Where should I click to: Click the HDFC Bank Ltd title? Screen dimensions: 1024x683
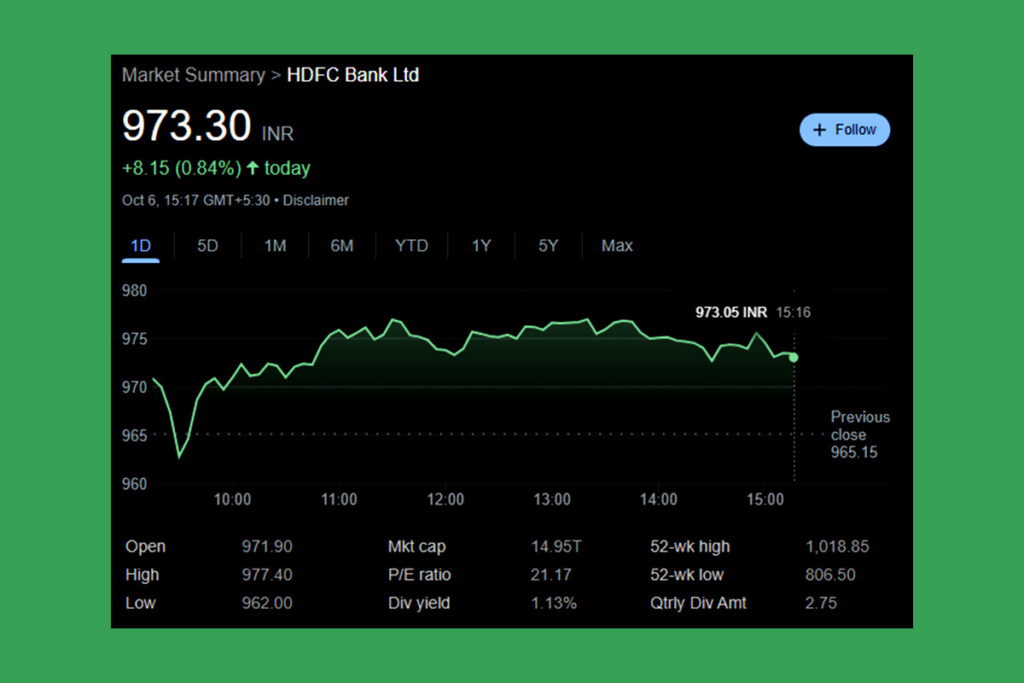tap(353, 74)
